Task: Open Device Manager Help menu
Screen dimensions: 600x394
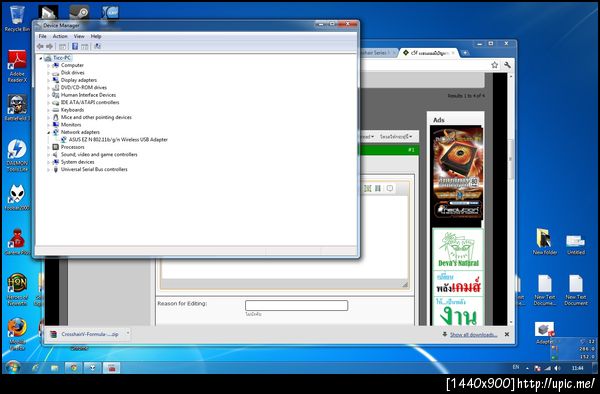Action: [96, 36]
